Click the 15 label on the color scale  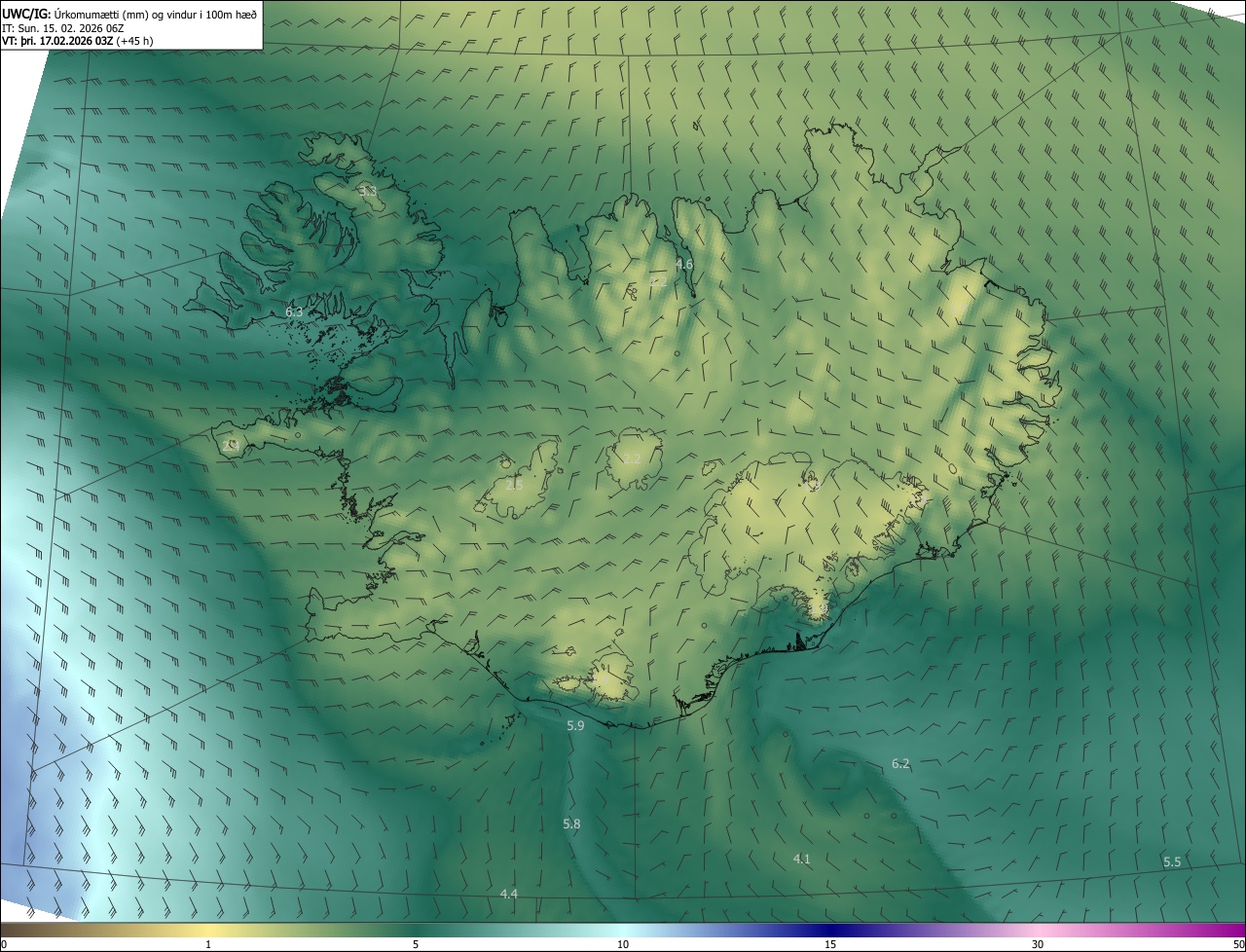pos(830,945)
